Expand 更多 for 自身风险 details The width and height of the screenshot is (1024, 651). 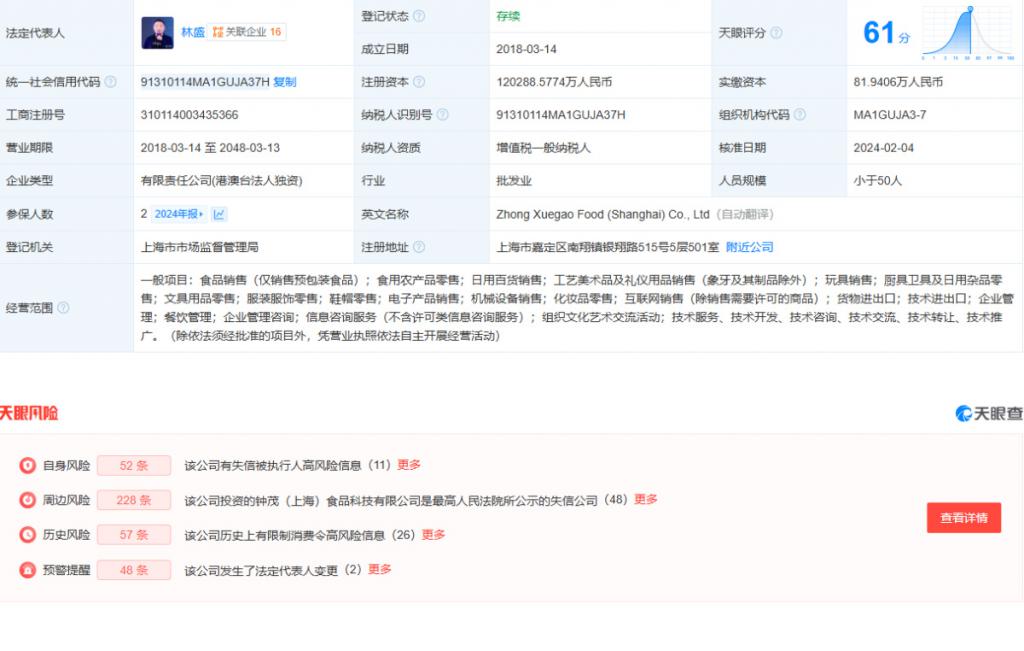click(x=409, y=465)
